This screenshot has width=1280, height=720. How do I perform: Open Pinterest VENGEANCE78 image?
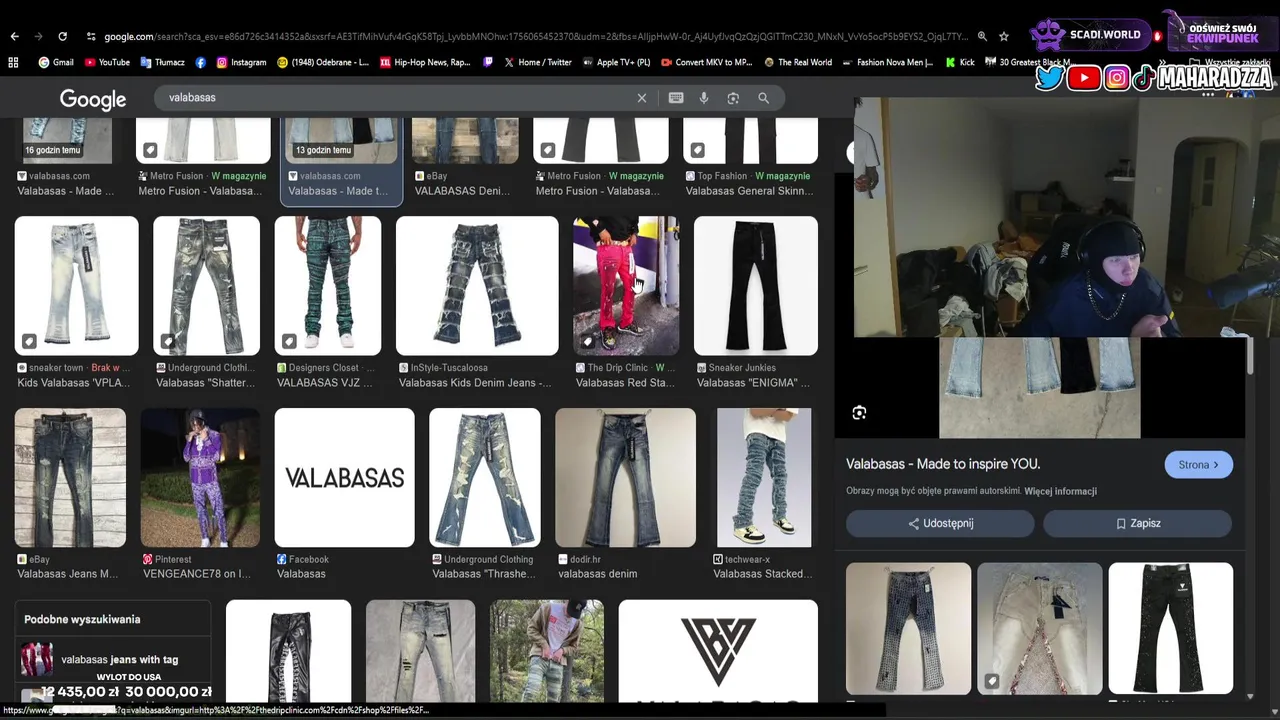point(200,478)
